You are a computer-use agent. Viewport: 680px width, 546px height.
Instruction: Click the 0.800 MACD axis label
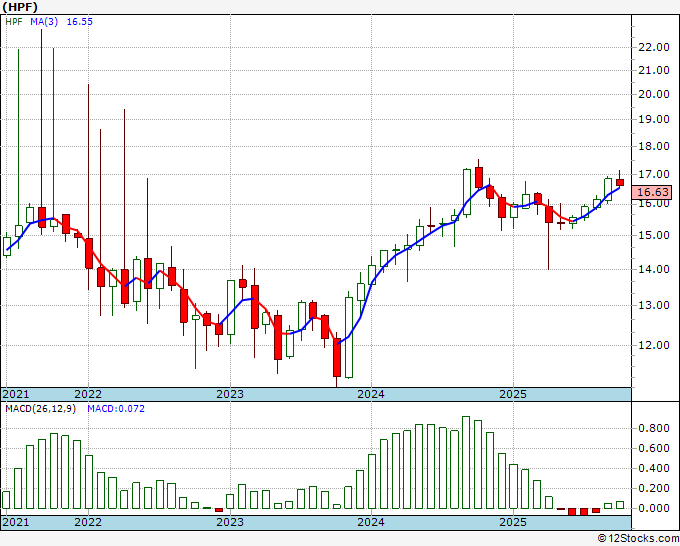coord(654,428)
